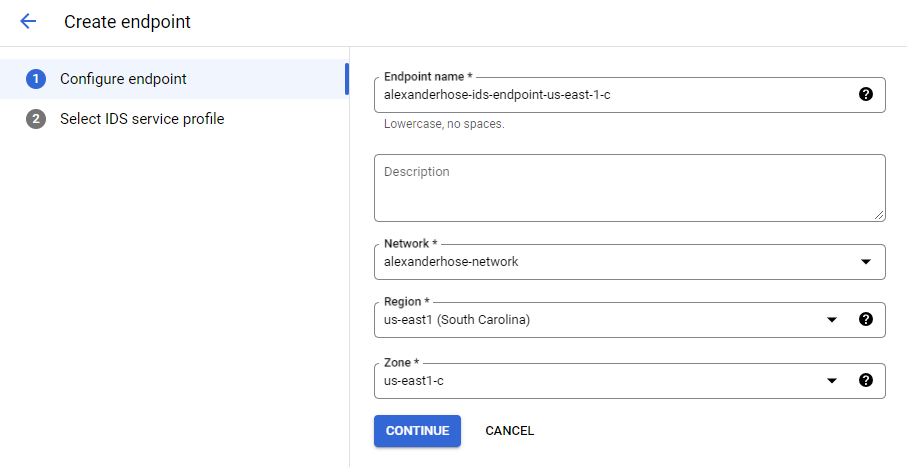The image size is (907, 467).
Task: Go back using the left arrow icon
Action: click(x=28, y=21)
